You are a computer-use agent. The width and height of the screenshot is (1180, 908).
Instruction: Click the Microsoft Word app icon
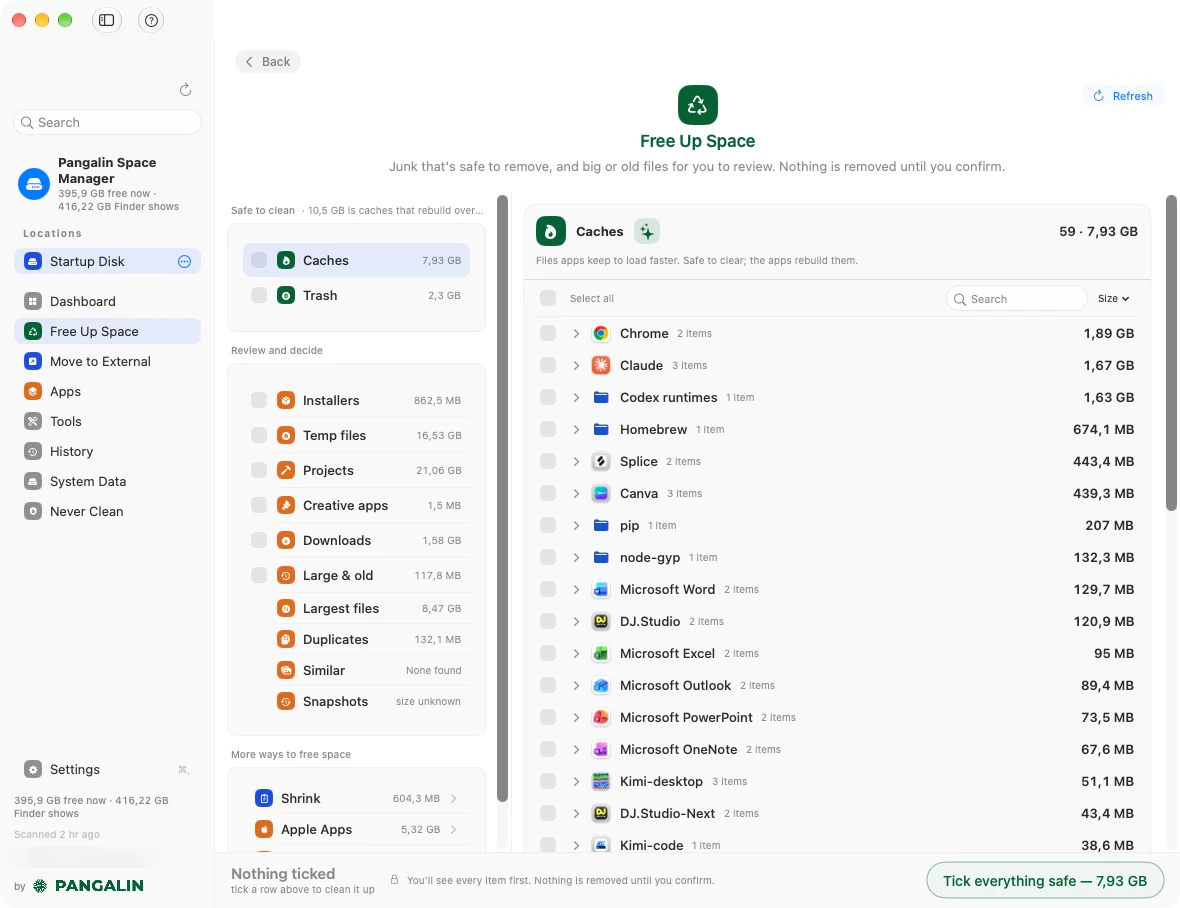(x=601, y=589)
